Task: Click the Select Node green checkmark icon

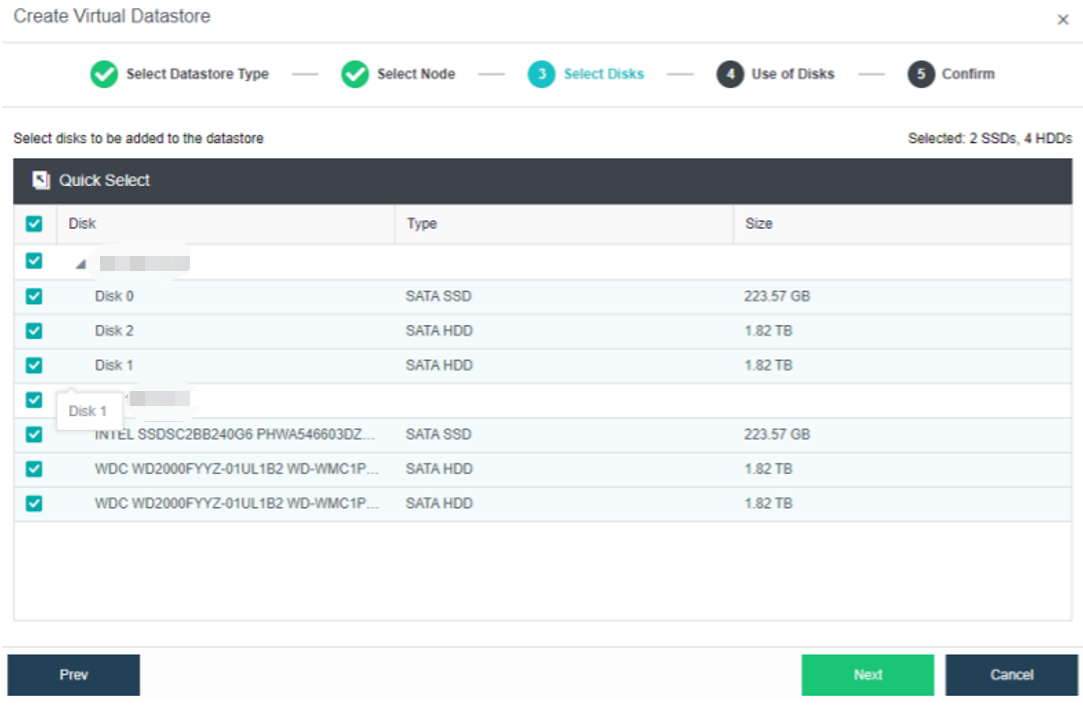Action: [355, 74]
